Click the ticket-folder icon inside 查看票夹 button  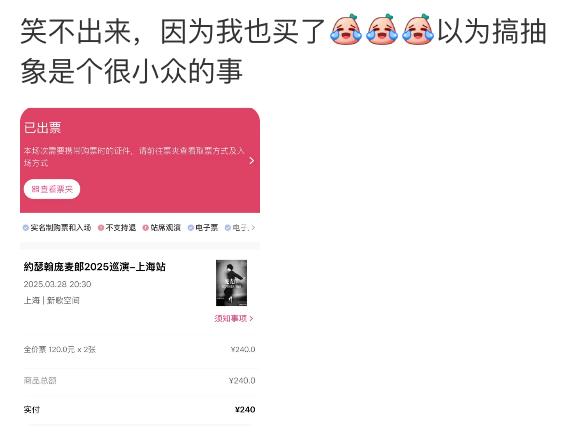pos(35,189)
